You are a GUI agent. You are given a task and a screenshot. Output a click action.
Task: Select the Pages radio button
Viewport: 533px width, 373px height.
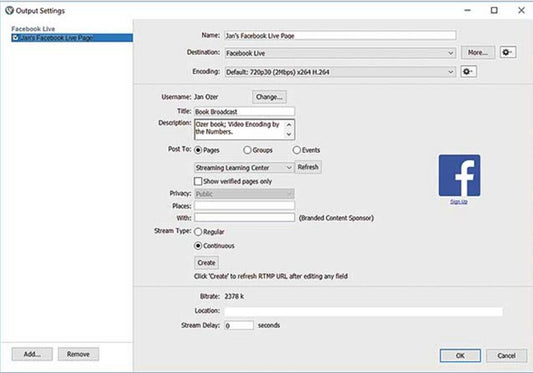pyautogui.click(x=198, y=150)
